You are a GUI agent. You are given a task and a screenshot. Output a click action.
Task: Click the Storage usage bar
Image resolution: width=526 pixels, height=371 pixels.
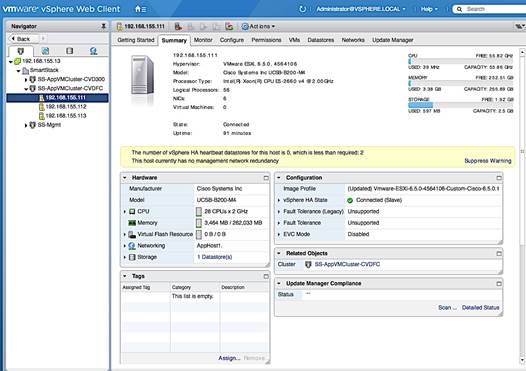[x=460, y=105]
